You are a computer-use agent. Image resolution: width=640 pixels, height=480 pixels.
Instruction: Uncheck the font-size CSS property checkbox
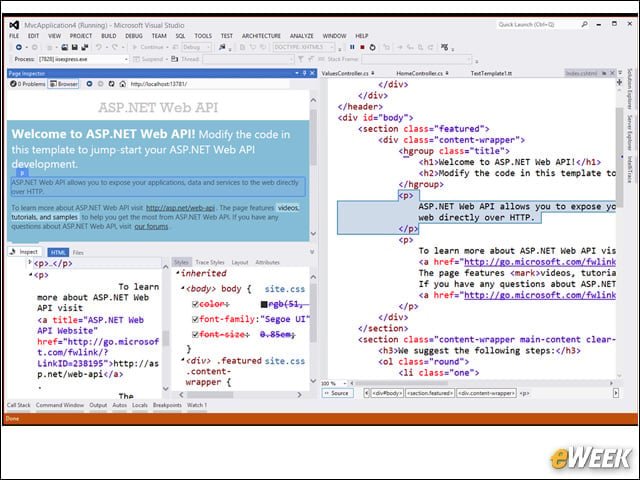[195, 334]
